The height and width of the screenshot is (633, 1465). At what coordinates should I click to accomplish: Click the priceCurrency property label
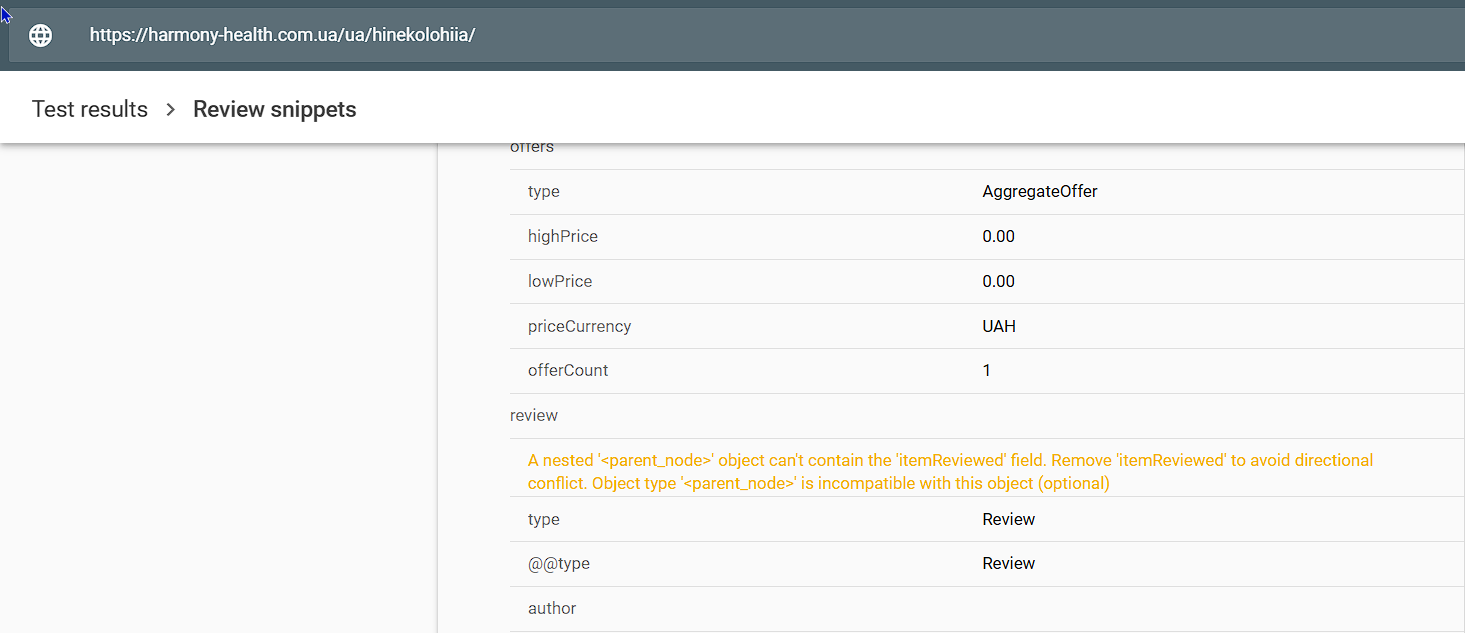click(579, 326)
